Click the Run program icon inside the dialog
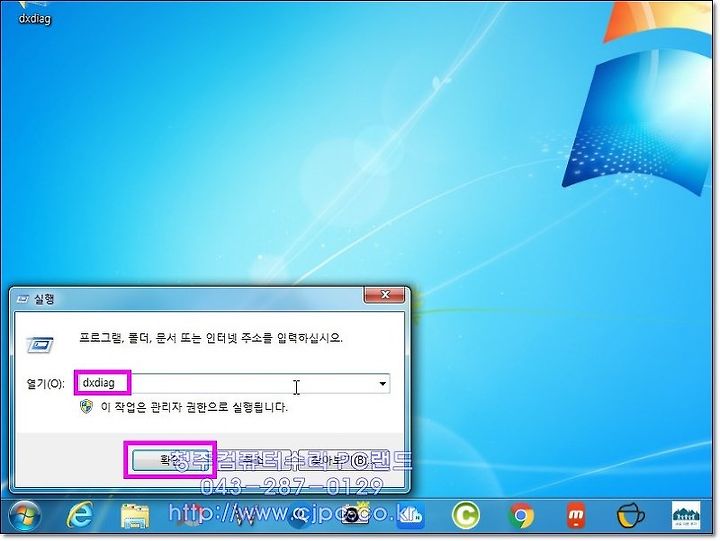 point(40,345)
